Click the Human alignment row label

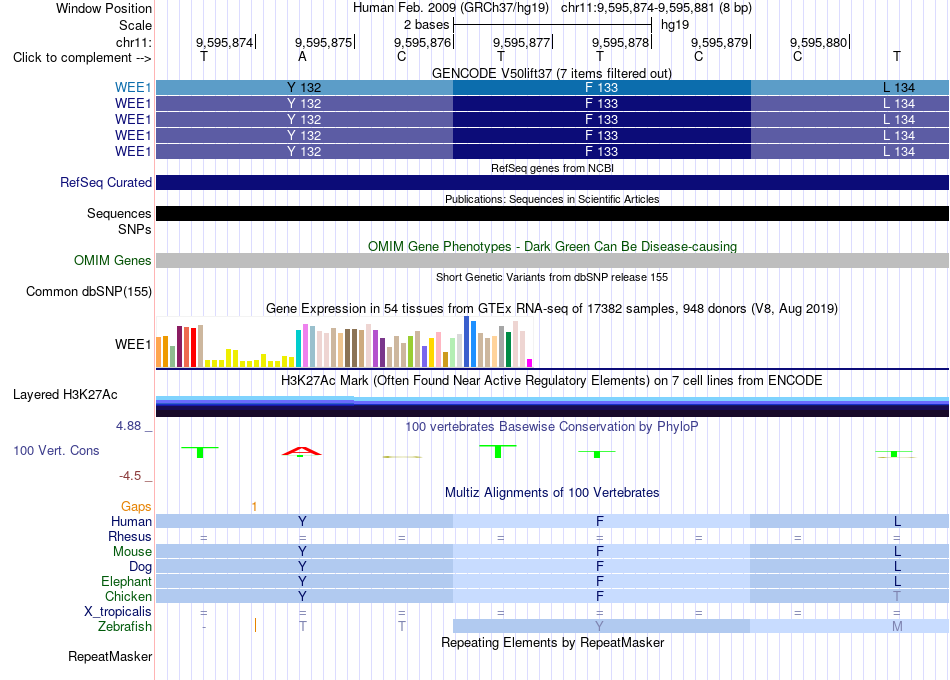point(131,521)
